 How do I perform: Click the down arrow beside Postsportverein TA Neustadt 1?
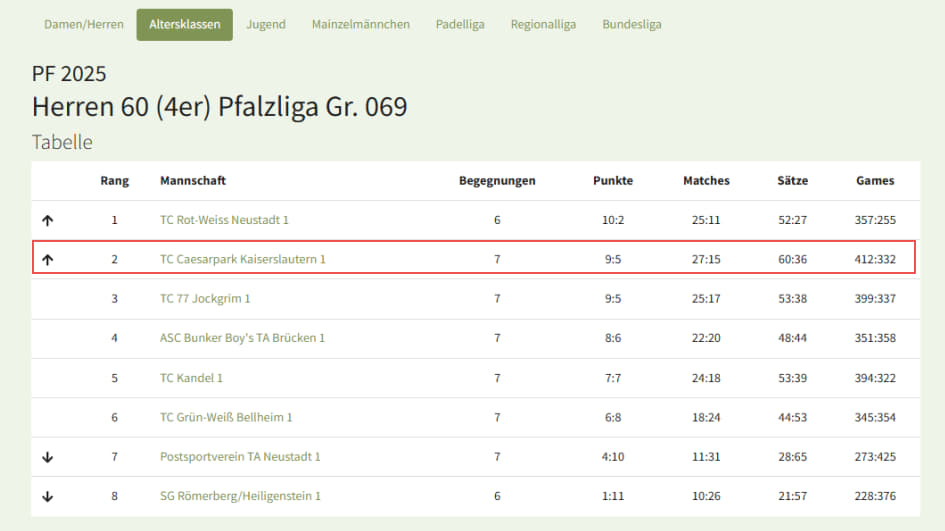(x=48, y=457)
